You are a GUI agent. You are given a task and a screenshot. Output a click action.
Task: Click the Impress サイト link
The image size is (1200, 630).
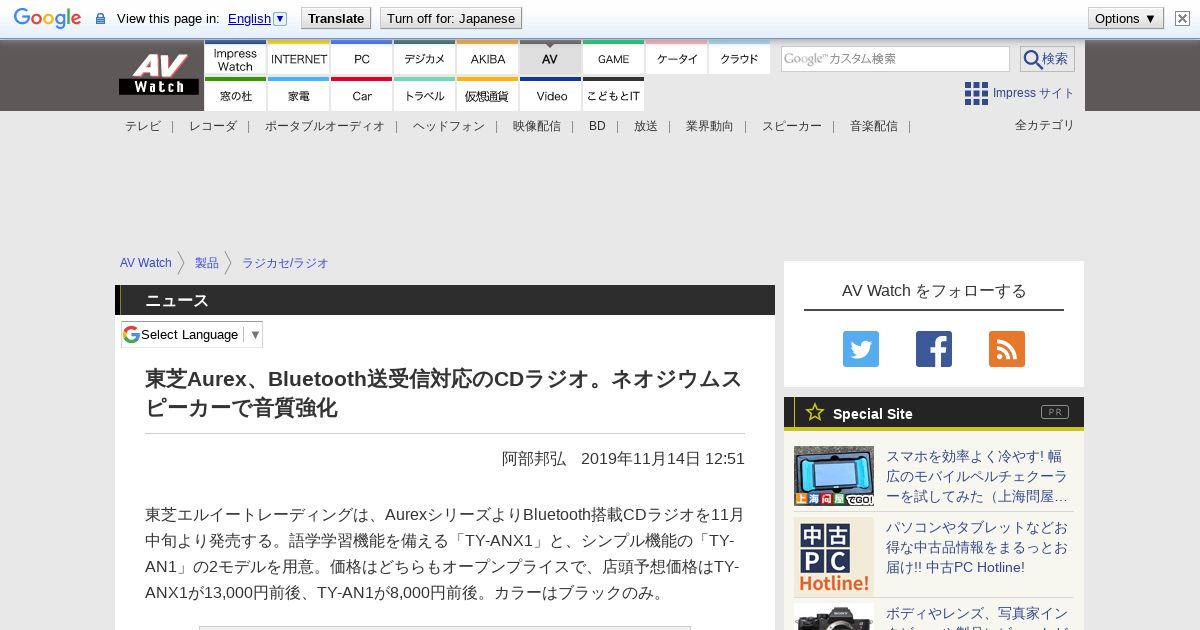pyautogui.click(x=1033, y=93)
